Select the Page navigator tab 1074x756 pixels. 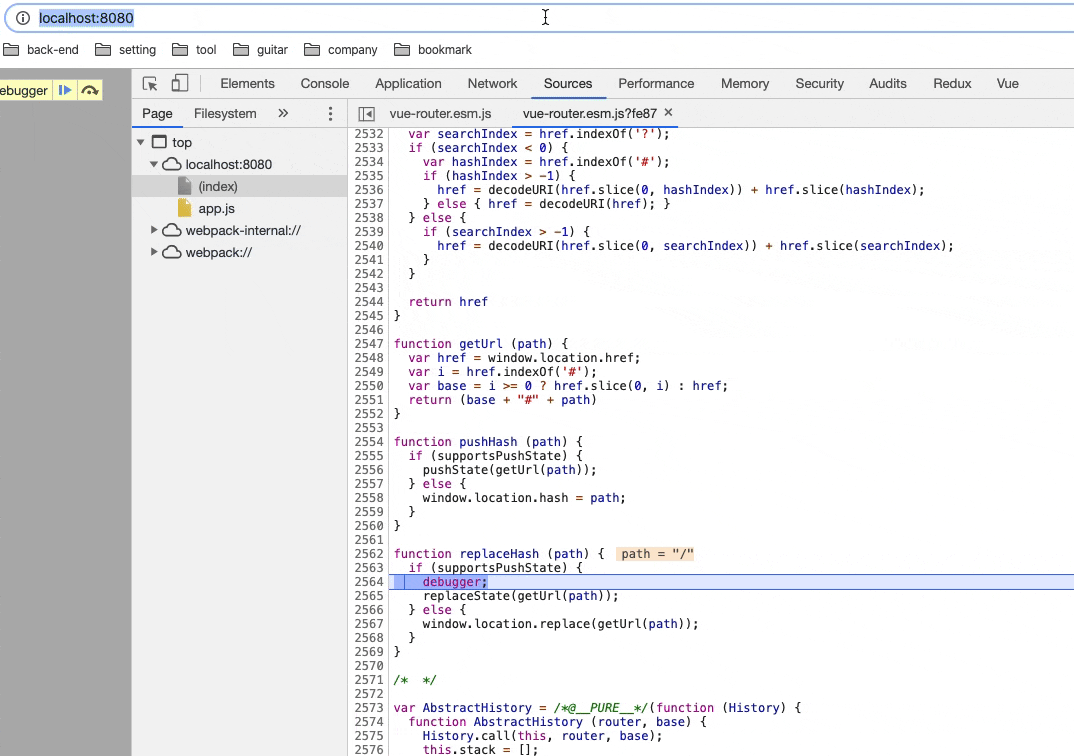pos(158,114)
